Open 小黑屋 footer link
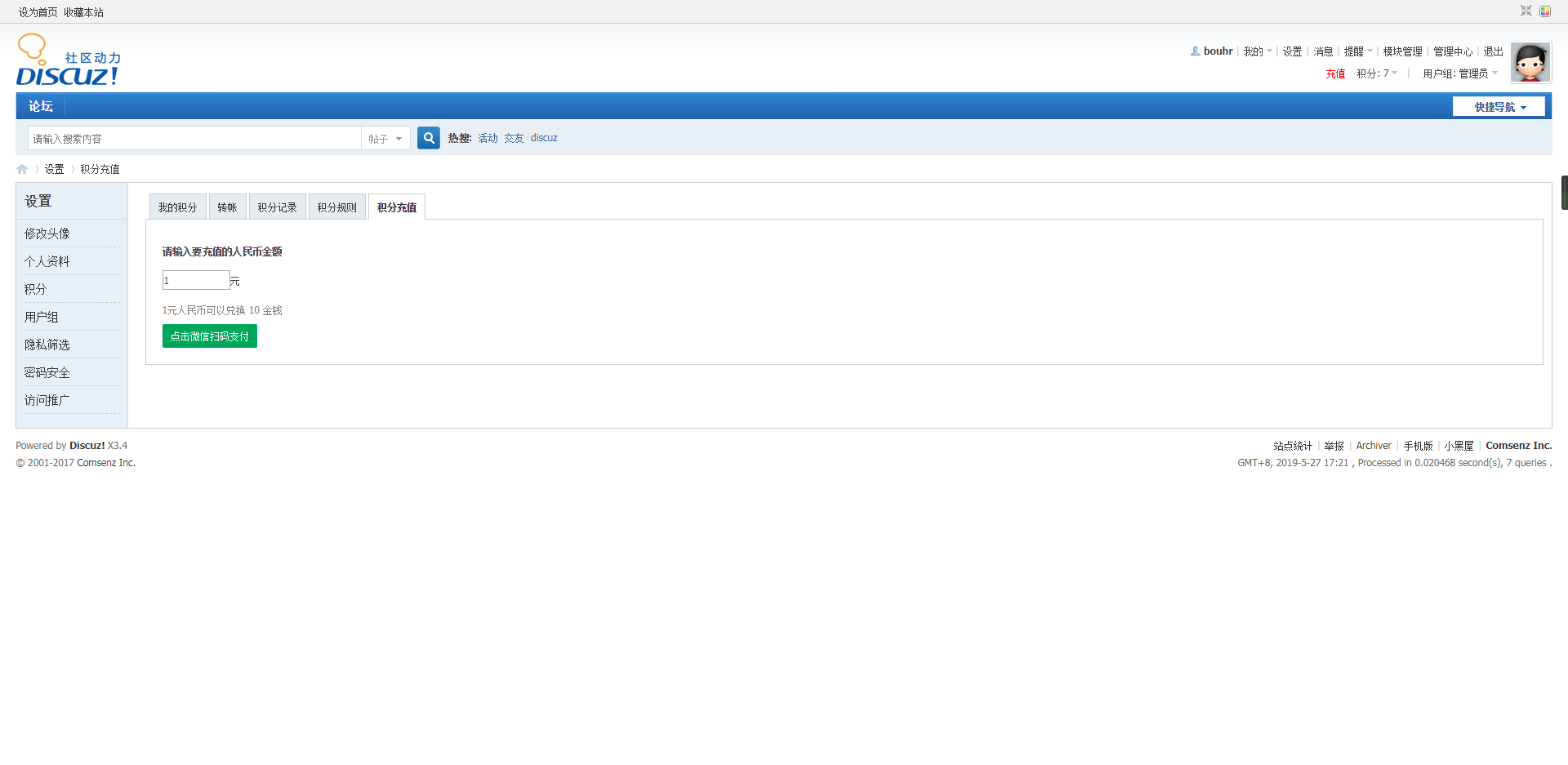 coord(1459,446)
